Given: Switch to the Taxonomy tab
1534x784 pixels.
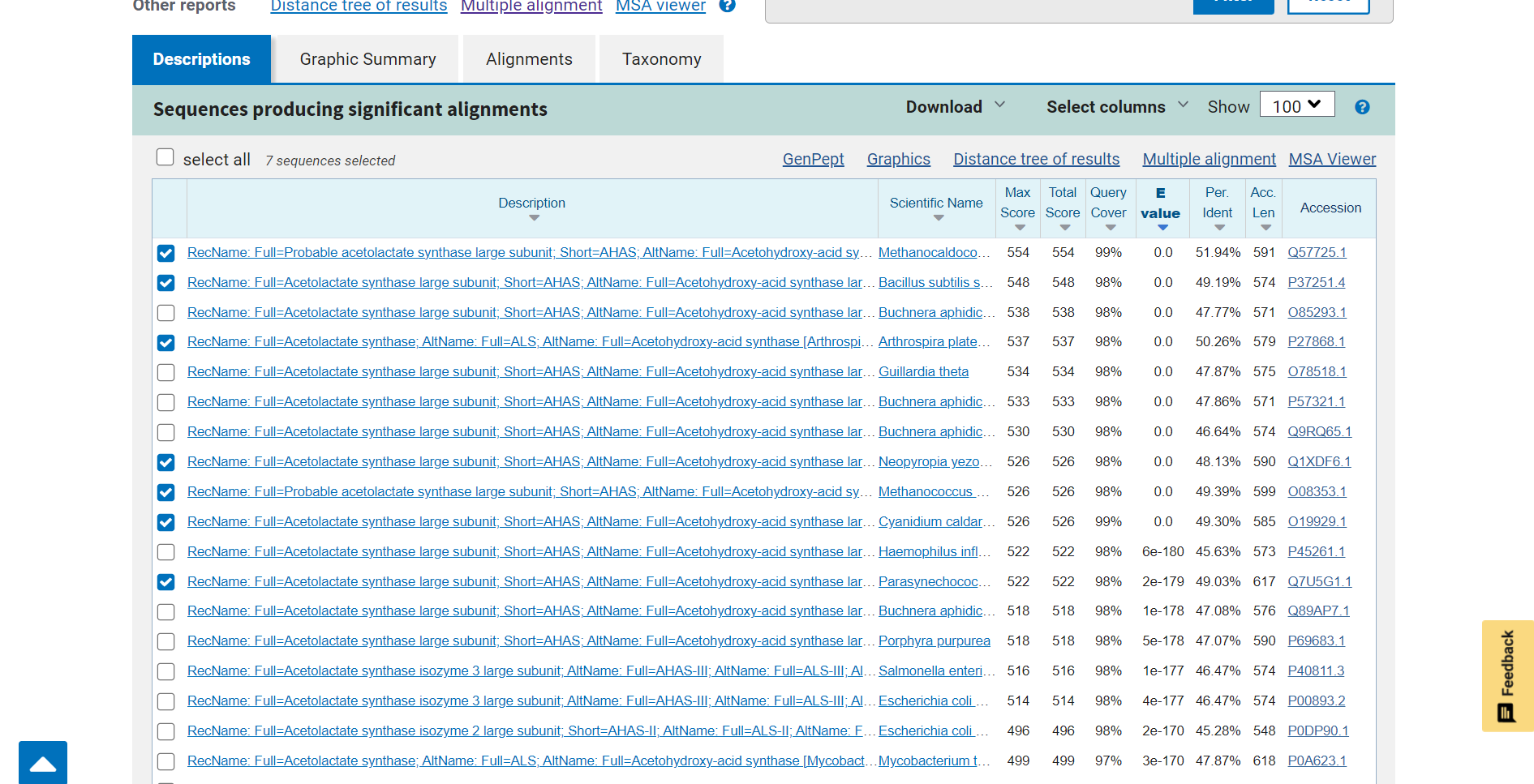Looking at the screenshot, I should click(x=661, y=59).
